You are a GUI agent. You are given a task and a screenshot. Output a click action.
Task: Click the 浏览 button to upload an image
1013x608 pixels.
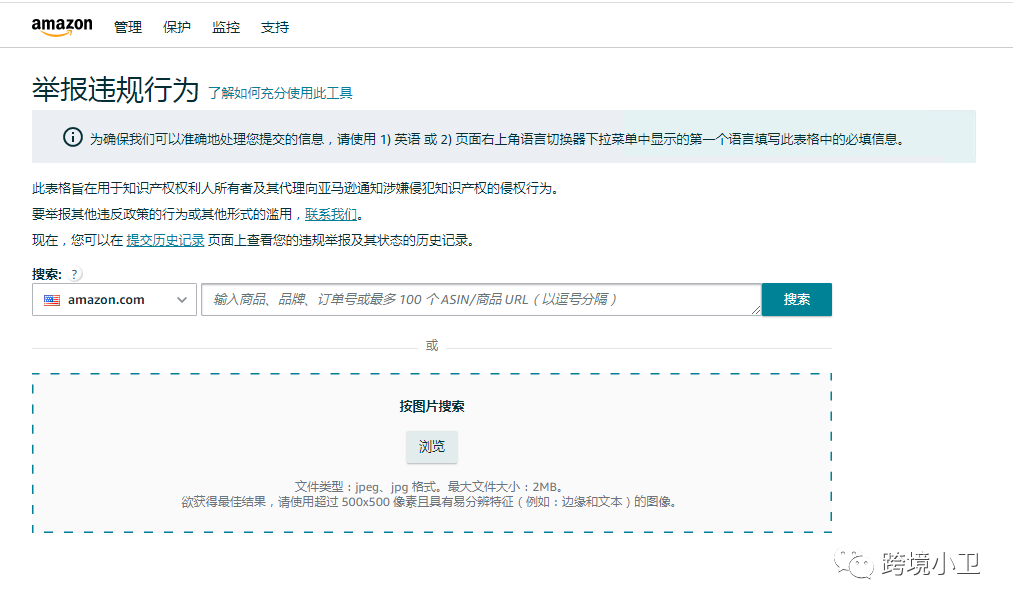[x=432, y=446]
